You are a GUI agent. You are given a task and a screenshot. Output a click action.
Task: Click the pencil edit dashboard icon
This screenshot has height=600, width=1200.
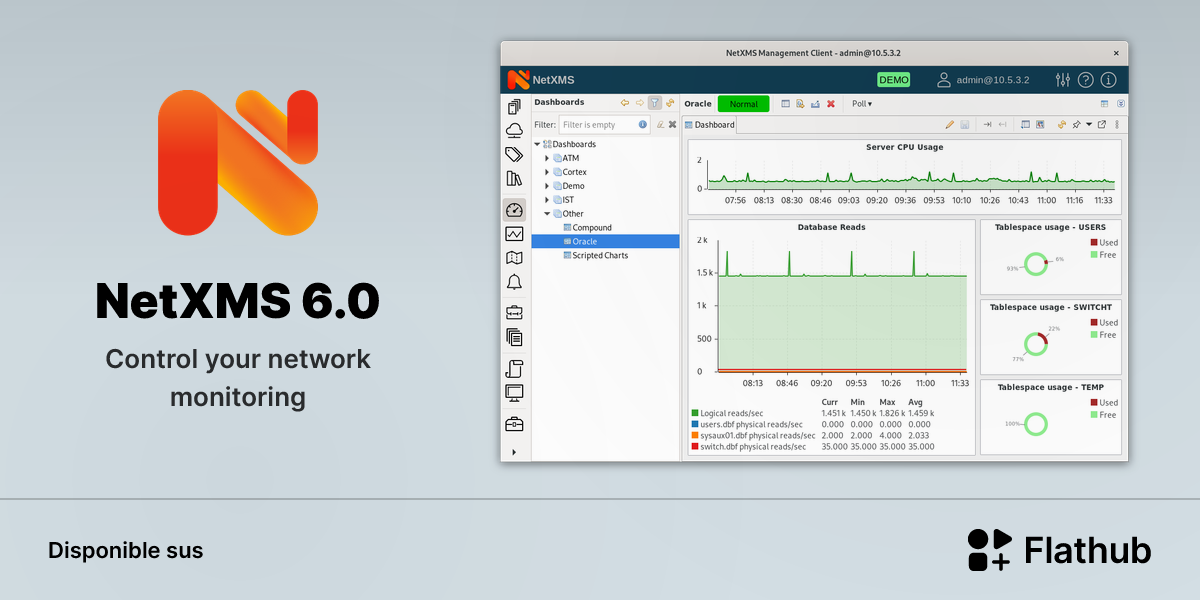[950, 125]
